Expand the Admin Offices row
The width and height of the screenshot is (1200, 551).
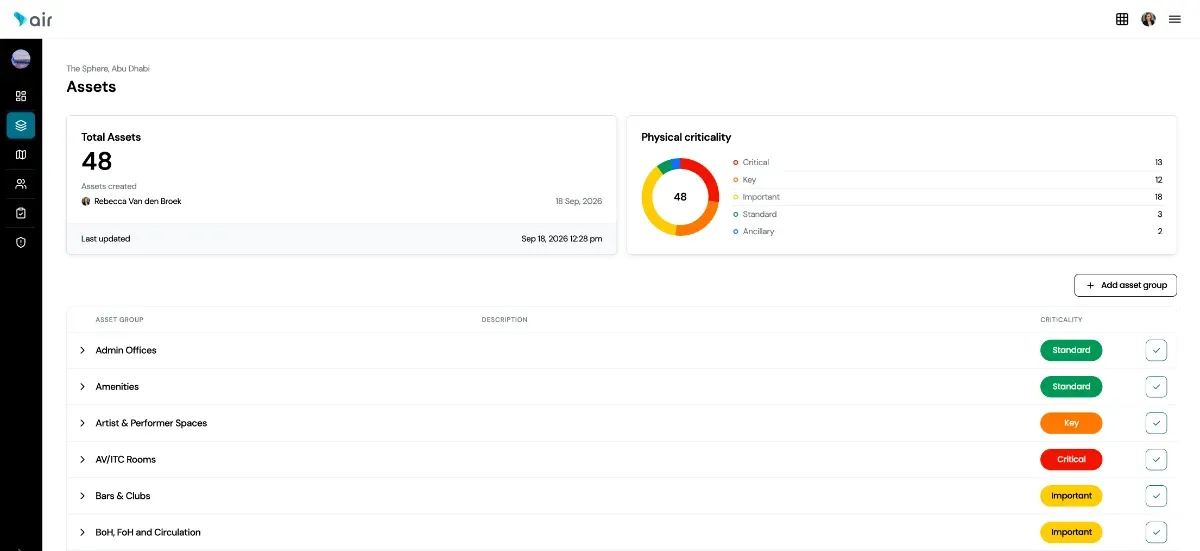(82, 351)
